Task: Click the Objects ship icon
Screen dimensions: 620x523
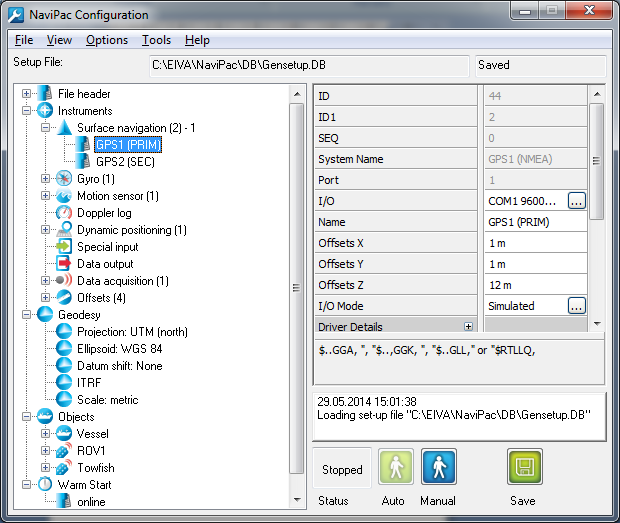Action: pyautogui.click(x=45, y=417)
